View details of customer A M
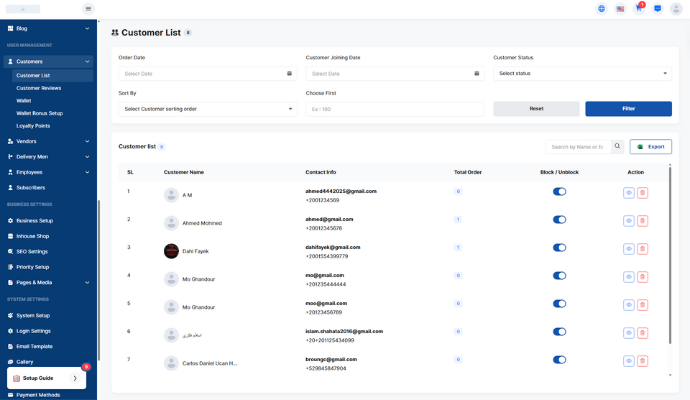Viewport: 690px width, 400px height. (x=628, y=192)
